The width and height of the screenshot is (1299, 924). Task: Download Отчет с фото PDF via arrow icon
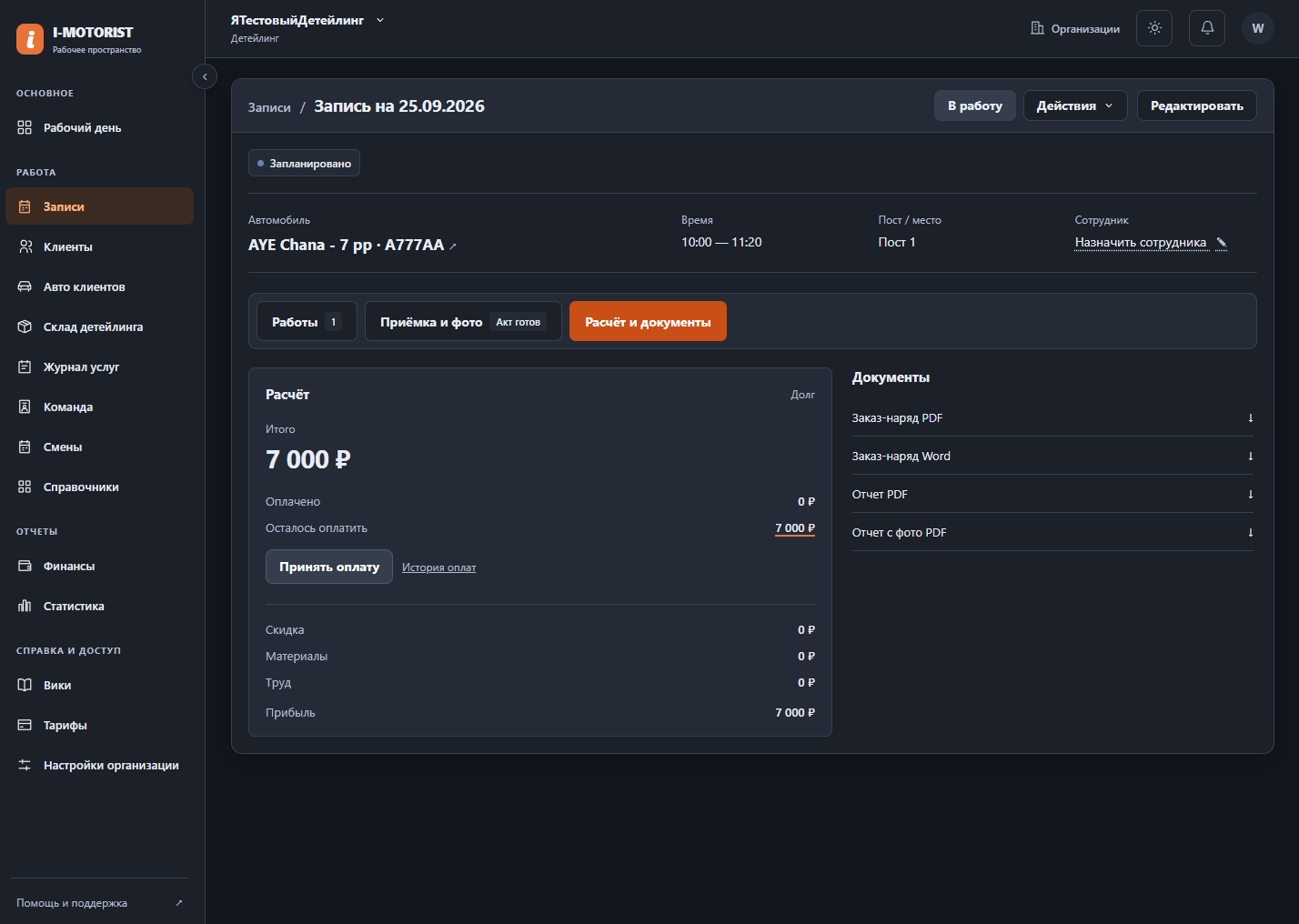pyautogui.click(x=1251, y=533)
